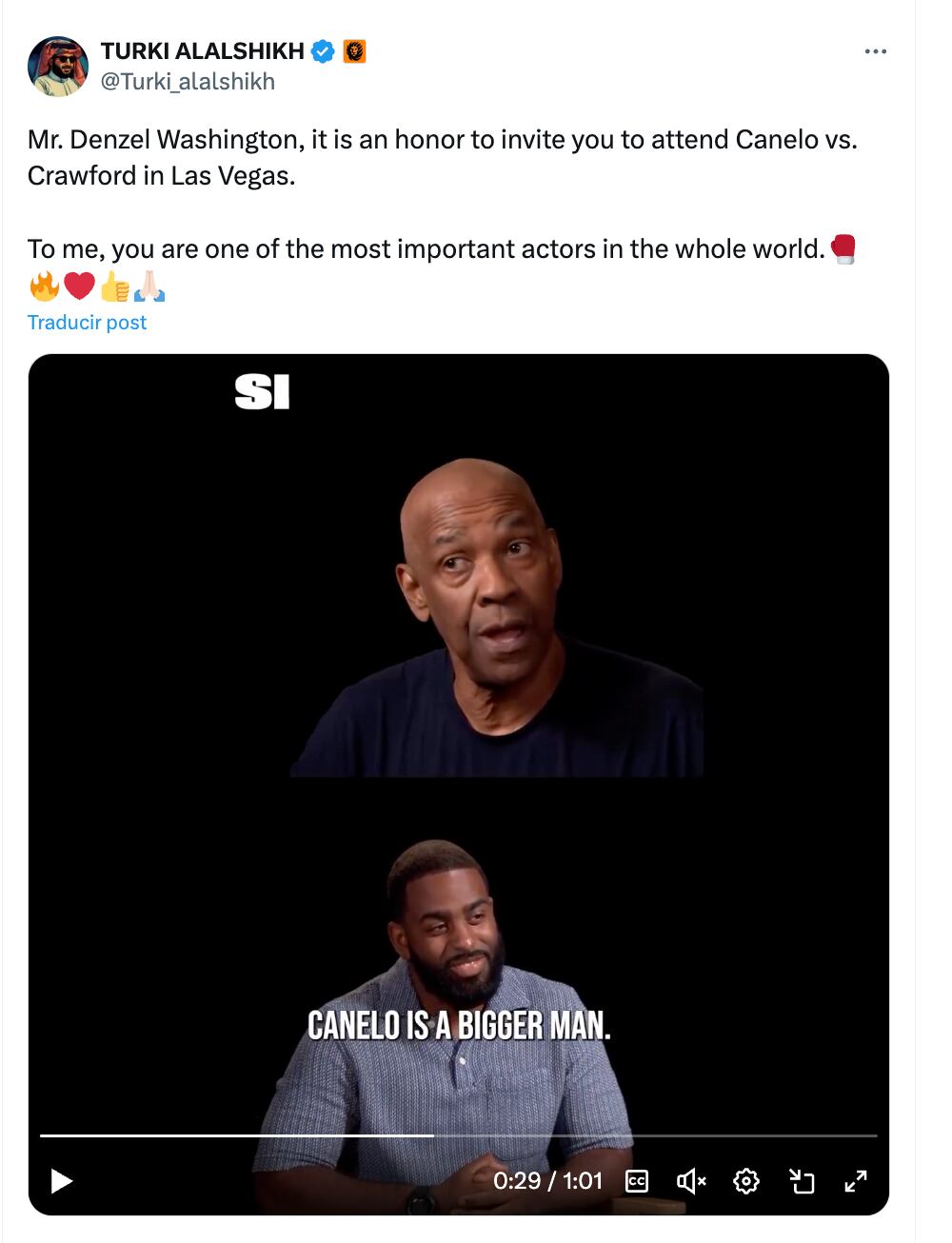Click the TURKI ALALSHIKH display name

click(x=203, y=51)
